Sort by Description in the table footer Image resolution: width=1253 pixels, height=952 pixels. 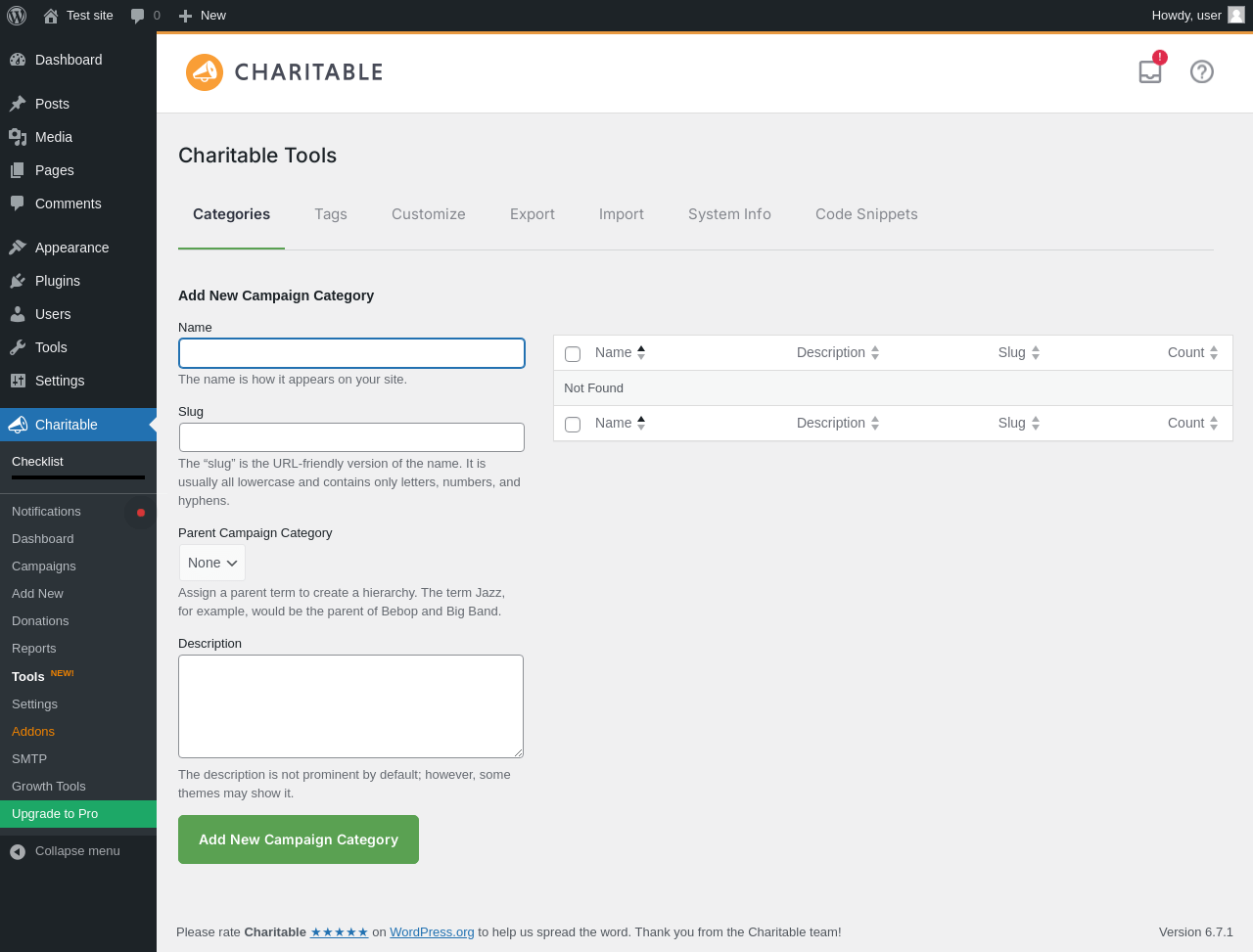(838, 423)
